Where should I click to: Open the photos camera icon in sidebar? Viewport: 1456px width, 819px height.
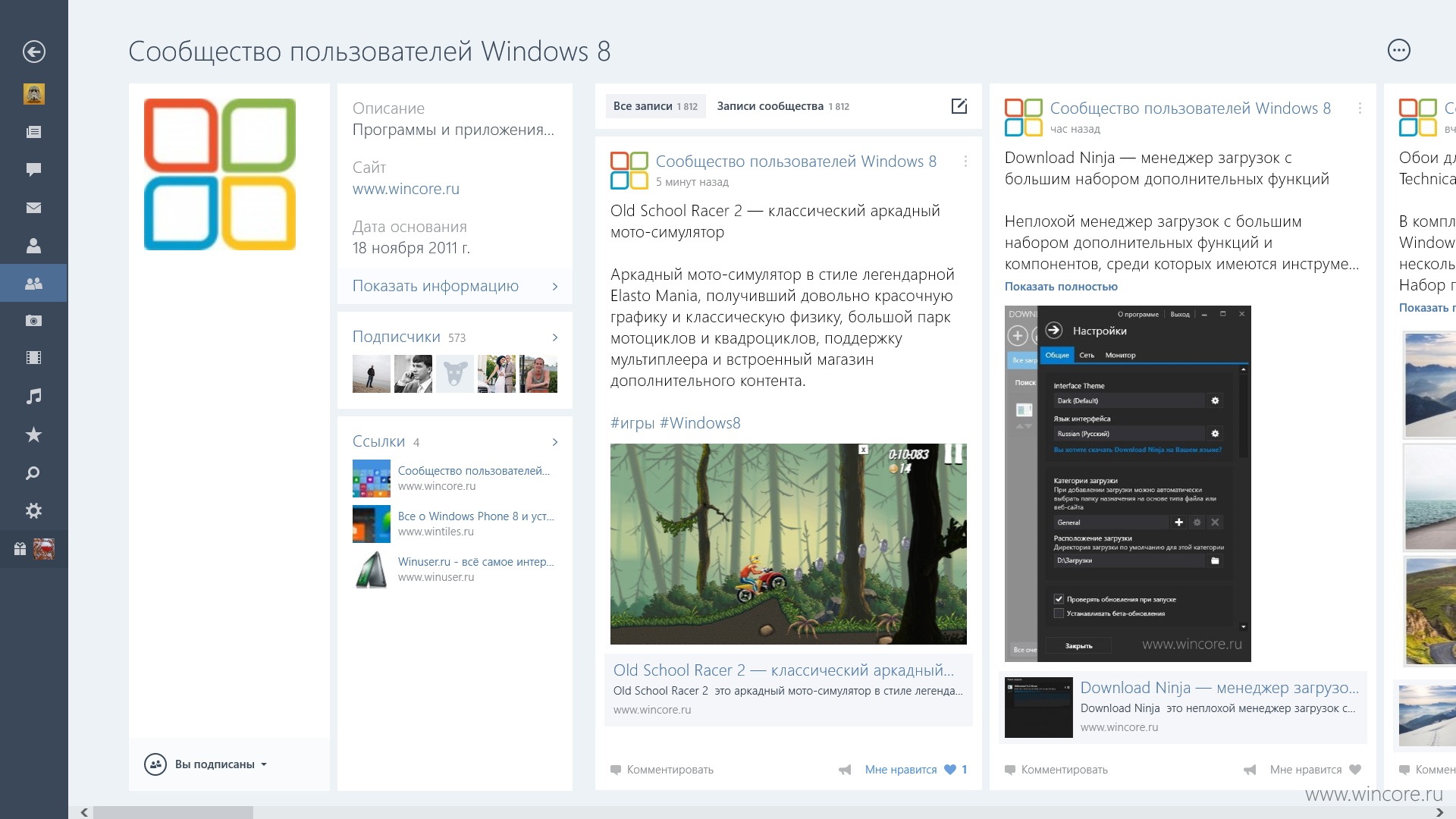[33, 321]
